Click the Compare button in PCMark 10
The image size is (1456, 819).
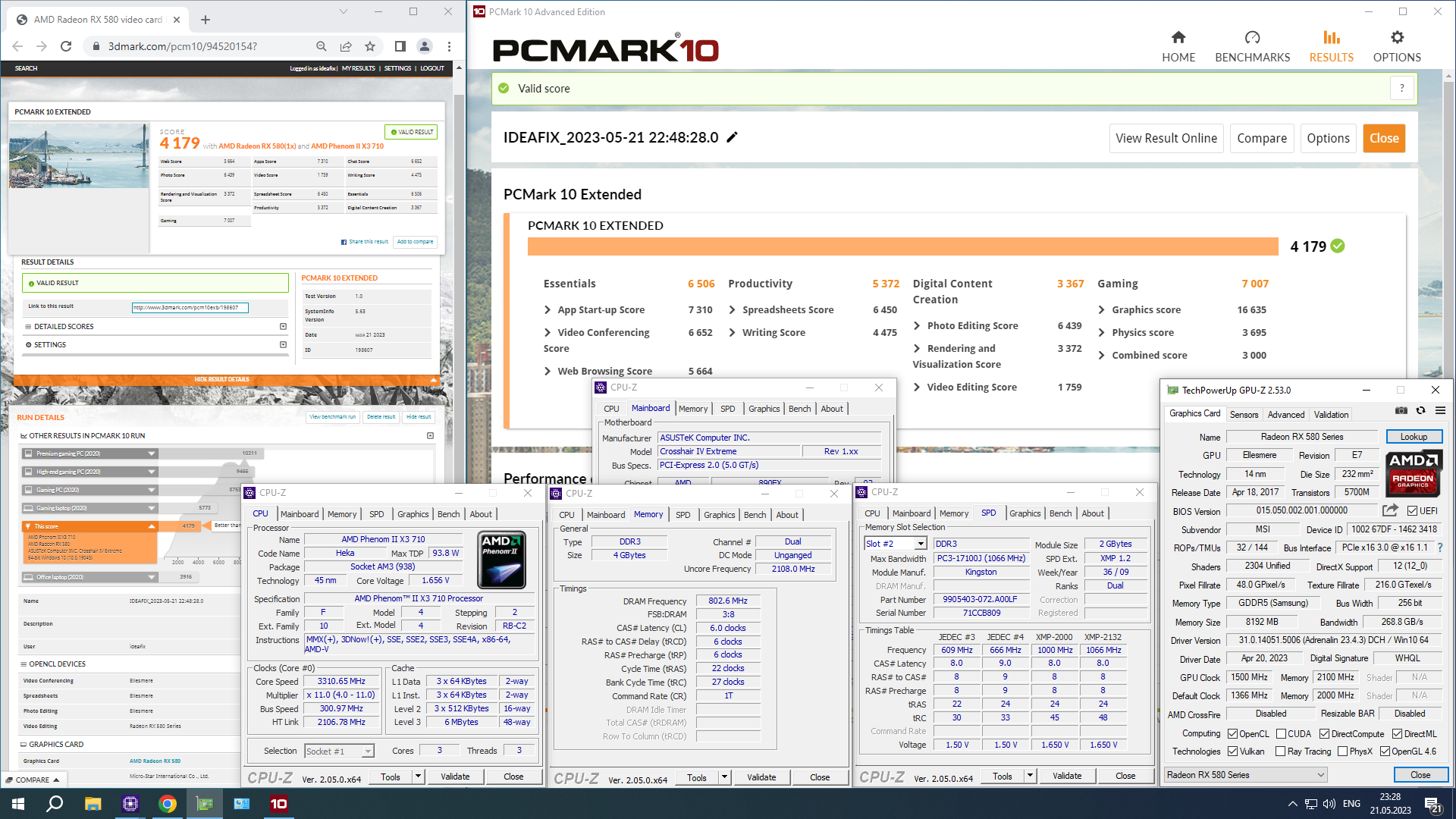1262,138
